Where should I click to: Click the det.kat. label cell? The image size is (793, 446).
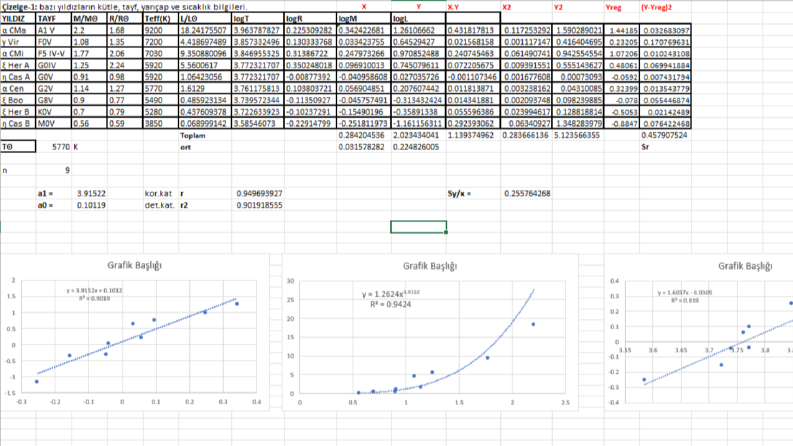tap(161, 205)
